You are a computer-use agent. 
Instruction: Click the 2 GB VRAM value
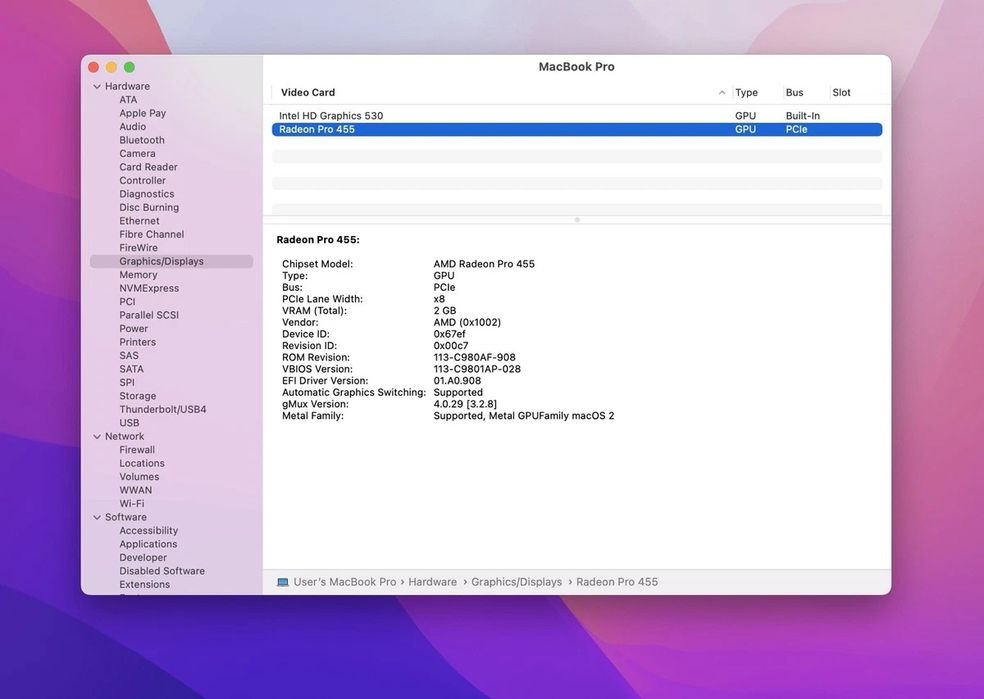tap(444, 311)
